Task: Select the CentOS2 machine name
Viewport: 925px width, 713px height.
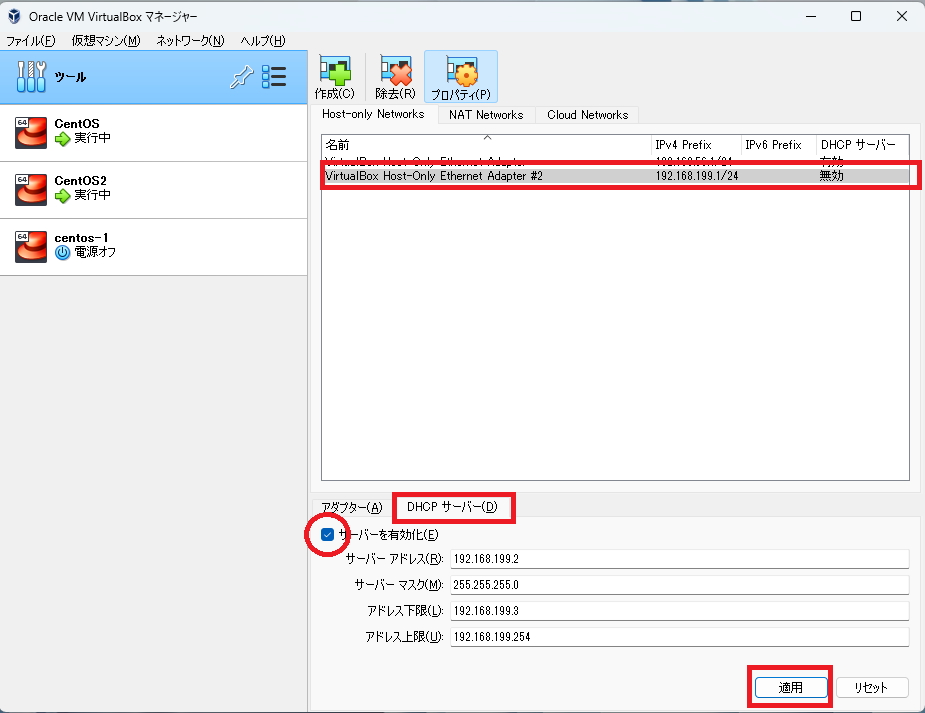Action: (x=80, y=180)
